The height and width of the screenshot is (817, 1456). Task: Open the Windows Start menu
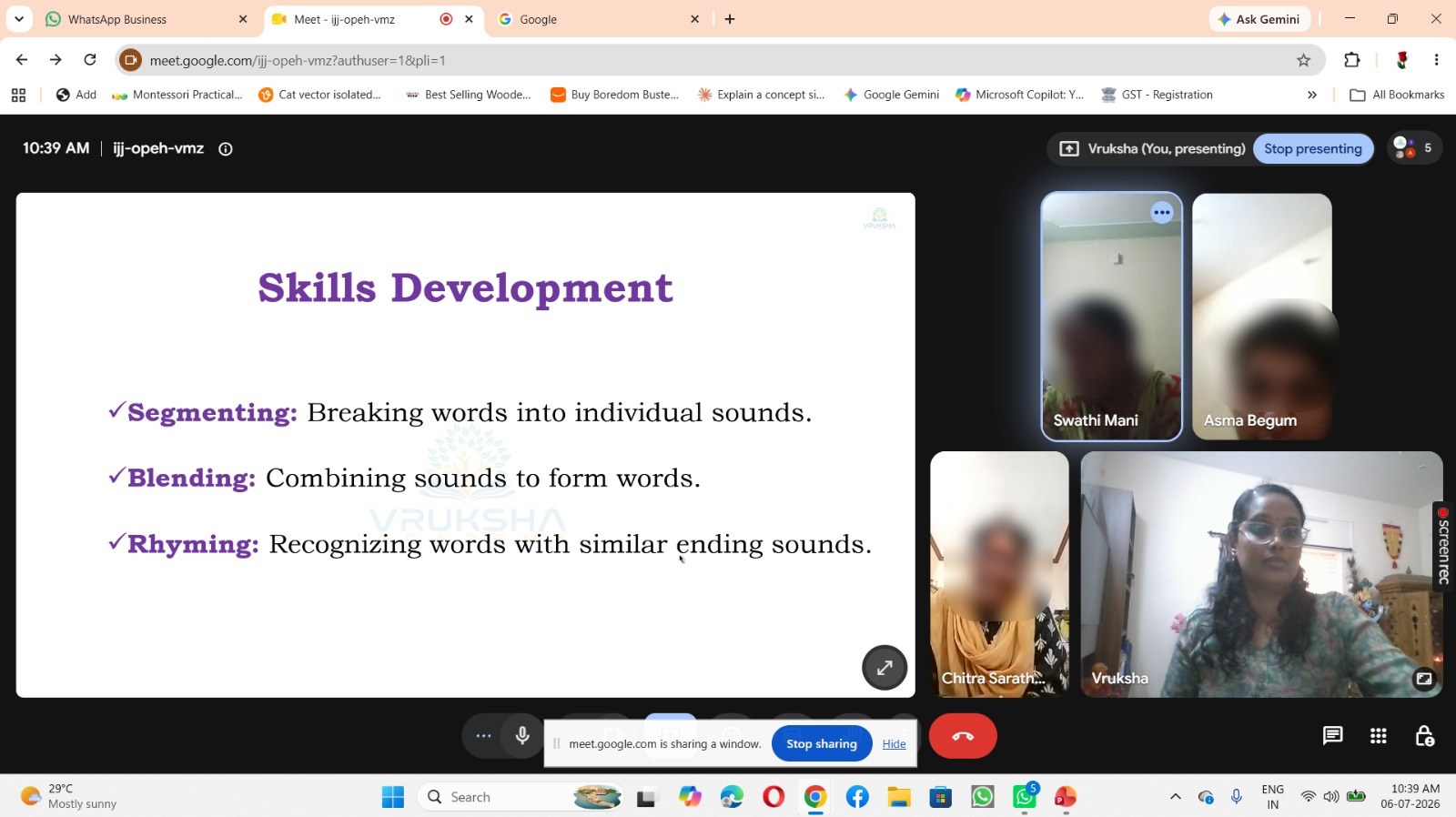tap(393, 797)
